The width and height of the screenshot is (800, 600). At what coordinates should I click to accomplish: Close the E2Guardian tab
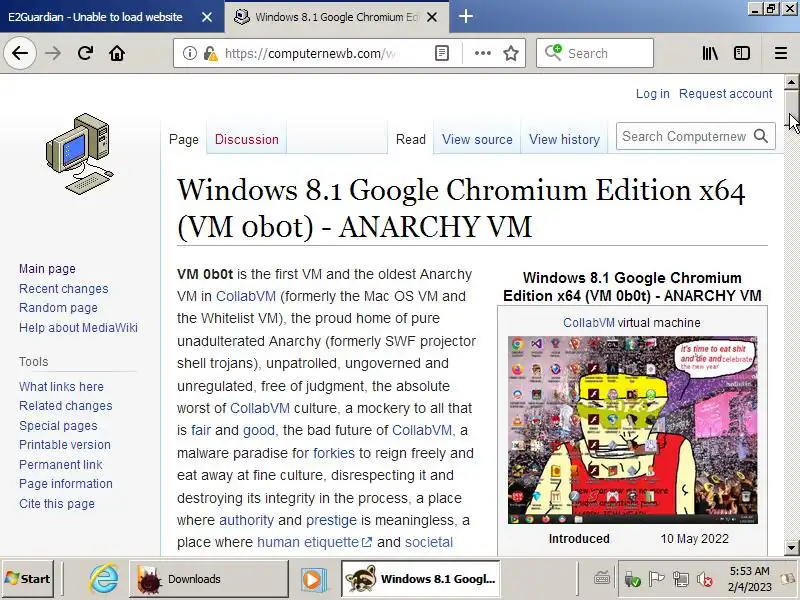[x=207, y=17]
